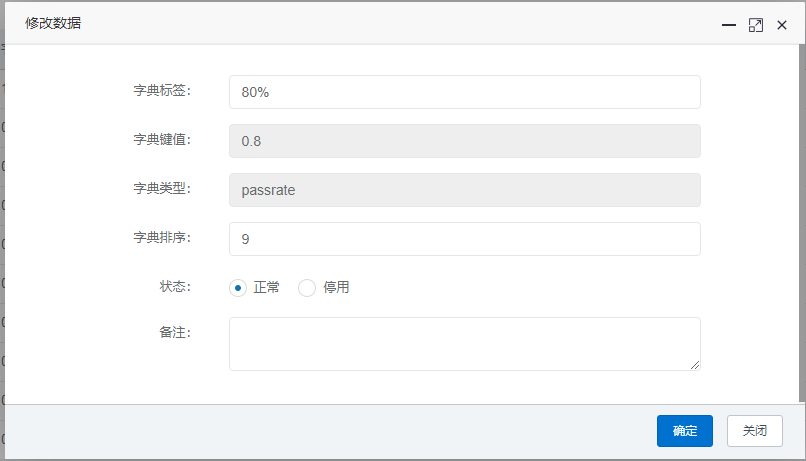Viewport: 806px width, 461px height.
Task: Minimize the 修改数据 dialog
Action: pyautogui.click(x=728, y=25)
